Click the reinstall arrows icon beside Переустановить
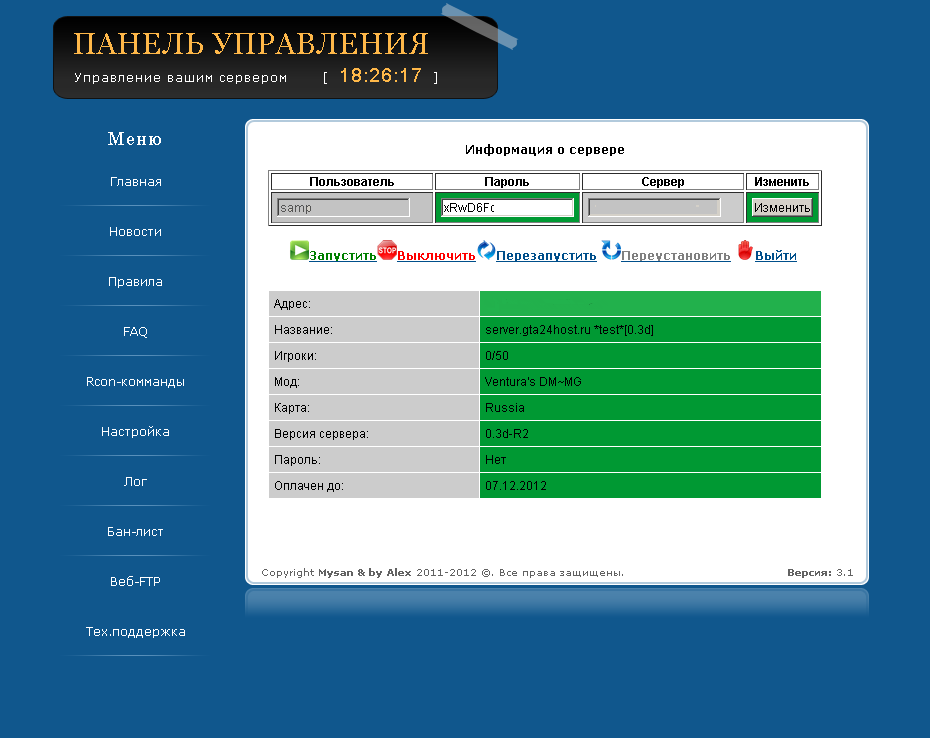Viewport: 930px width, 738px height. point(611,250)
